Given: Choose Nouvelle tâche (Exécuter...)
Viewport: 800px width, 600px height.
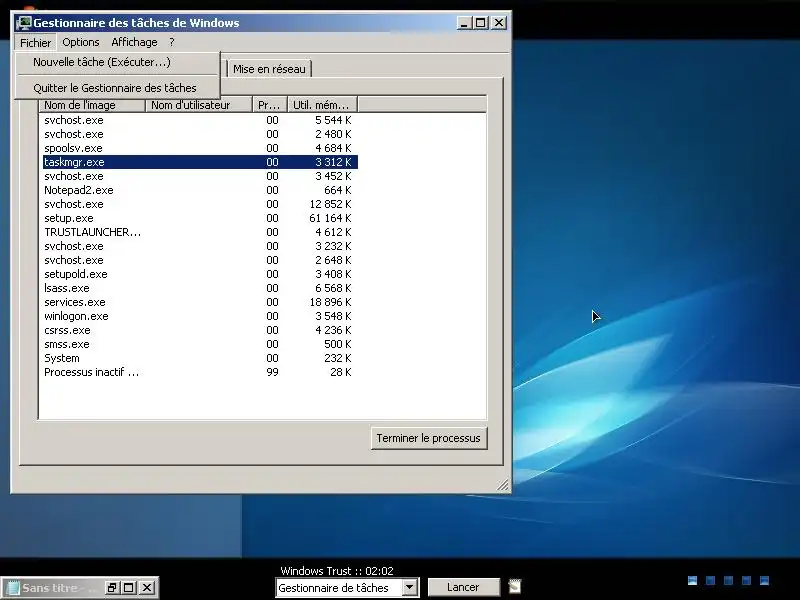Looking at the screenshot, I should tap(118, 62).
